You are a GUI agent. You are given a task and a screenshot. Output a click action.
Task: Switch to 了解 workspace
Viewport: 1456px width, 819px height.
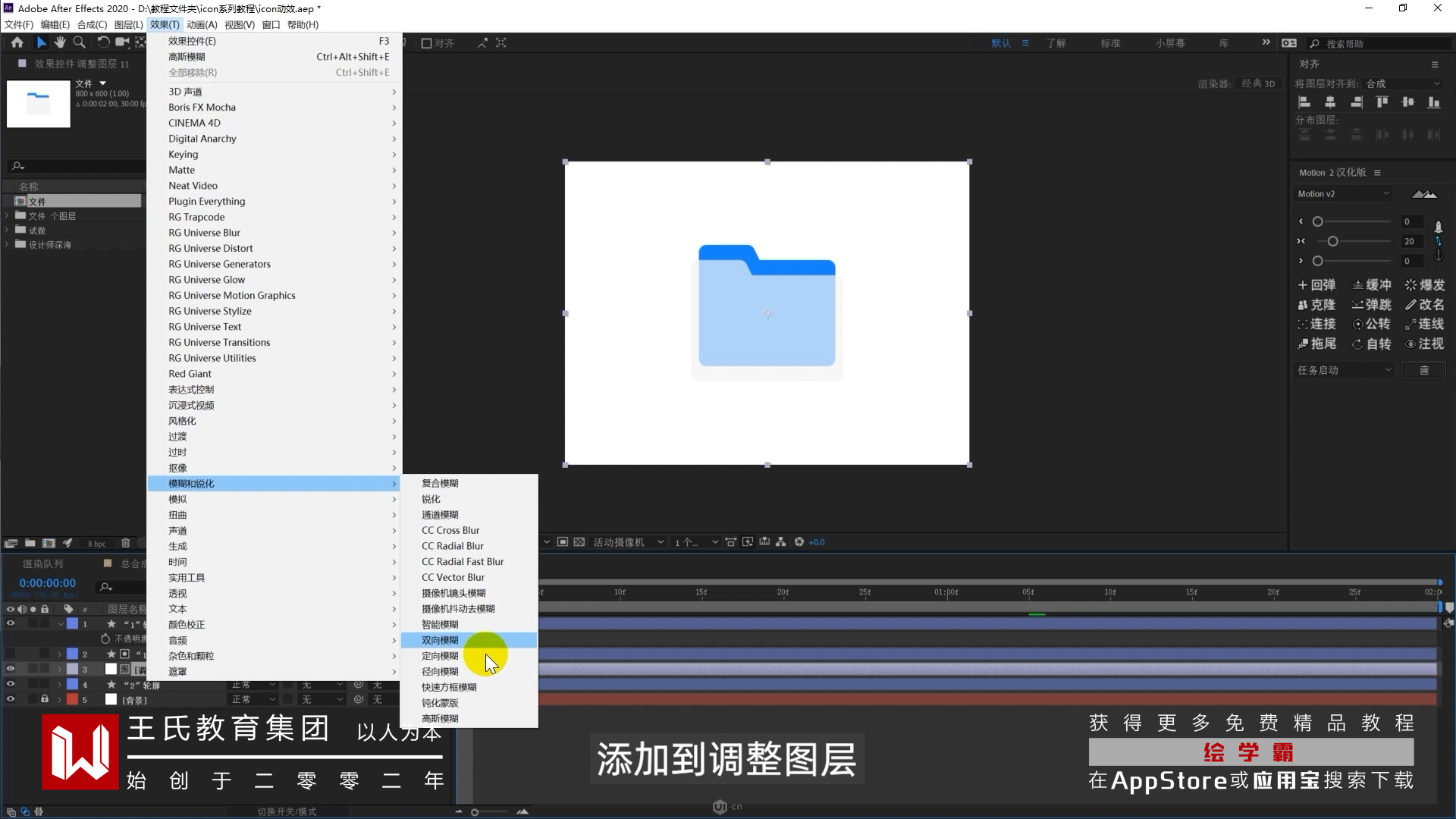click(1056, 43)
